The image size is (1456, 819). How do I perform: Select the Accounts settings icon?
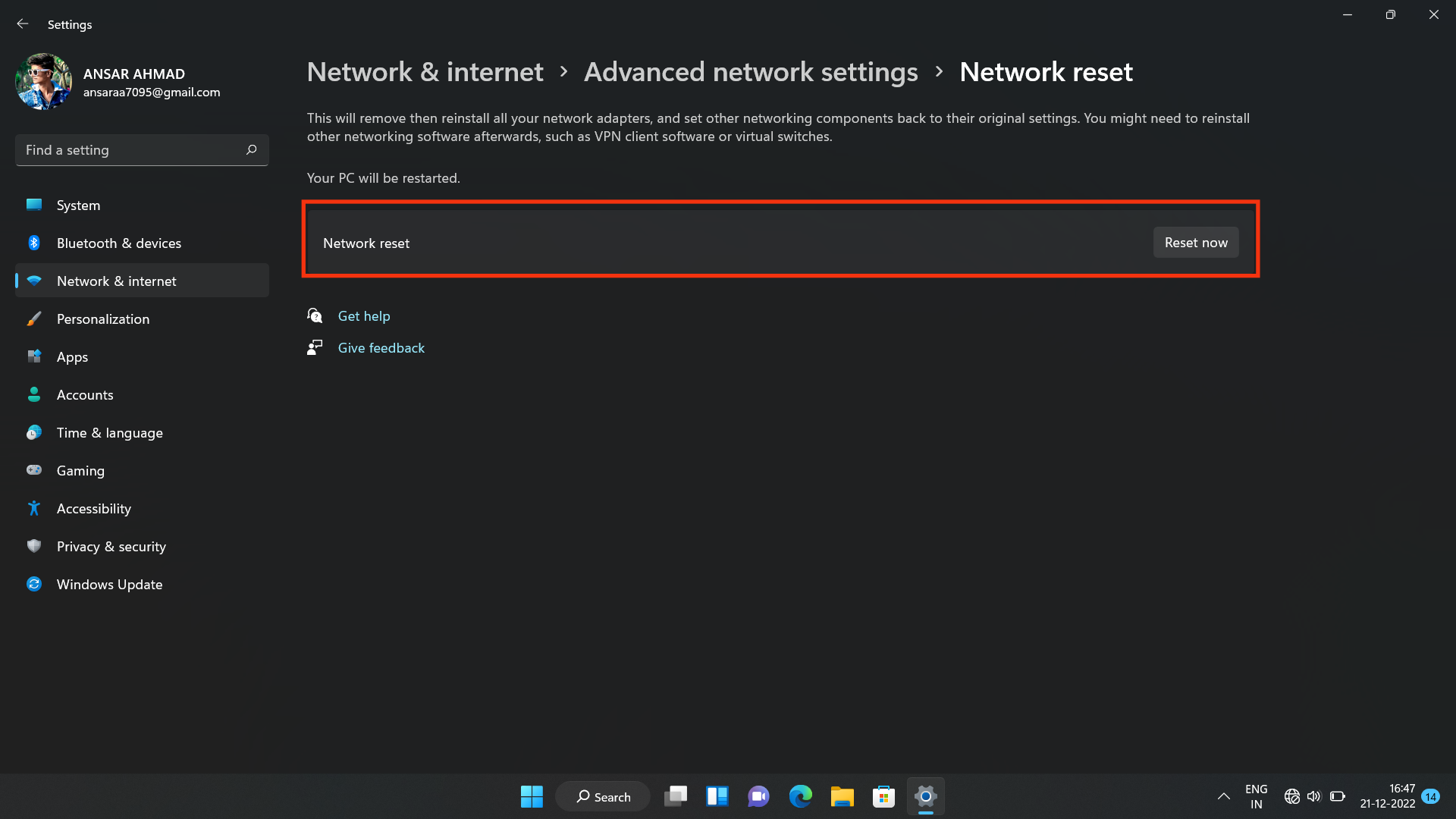[34, 394]
